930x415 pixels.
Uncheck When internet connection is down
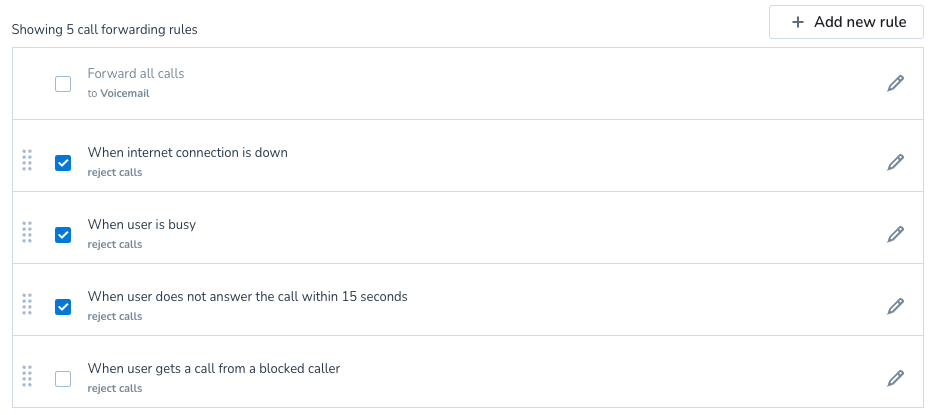[63, 162]
